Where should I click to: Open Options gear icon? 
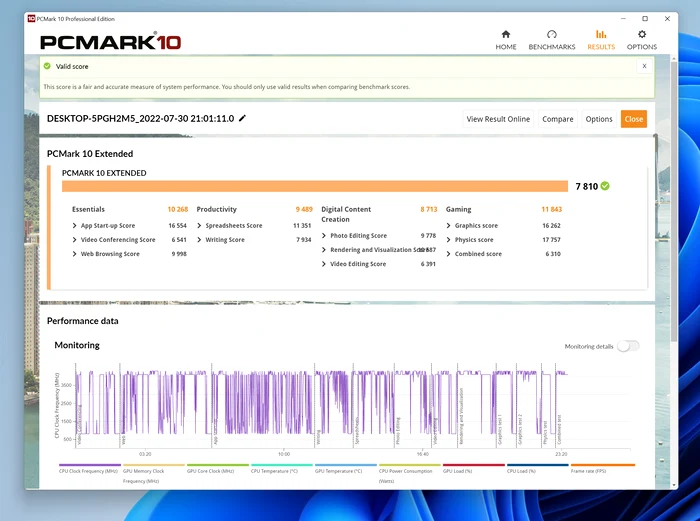tap(642, 34)
